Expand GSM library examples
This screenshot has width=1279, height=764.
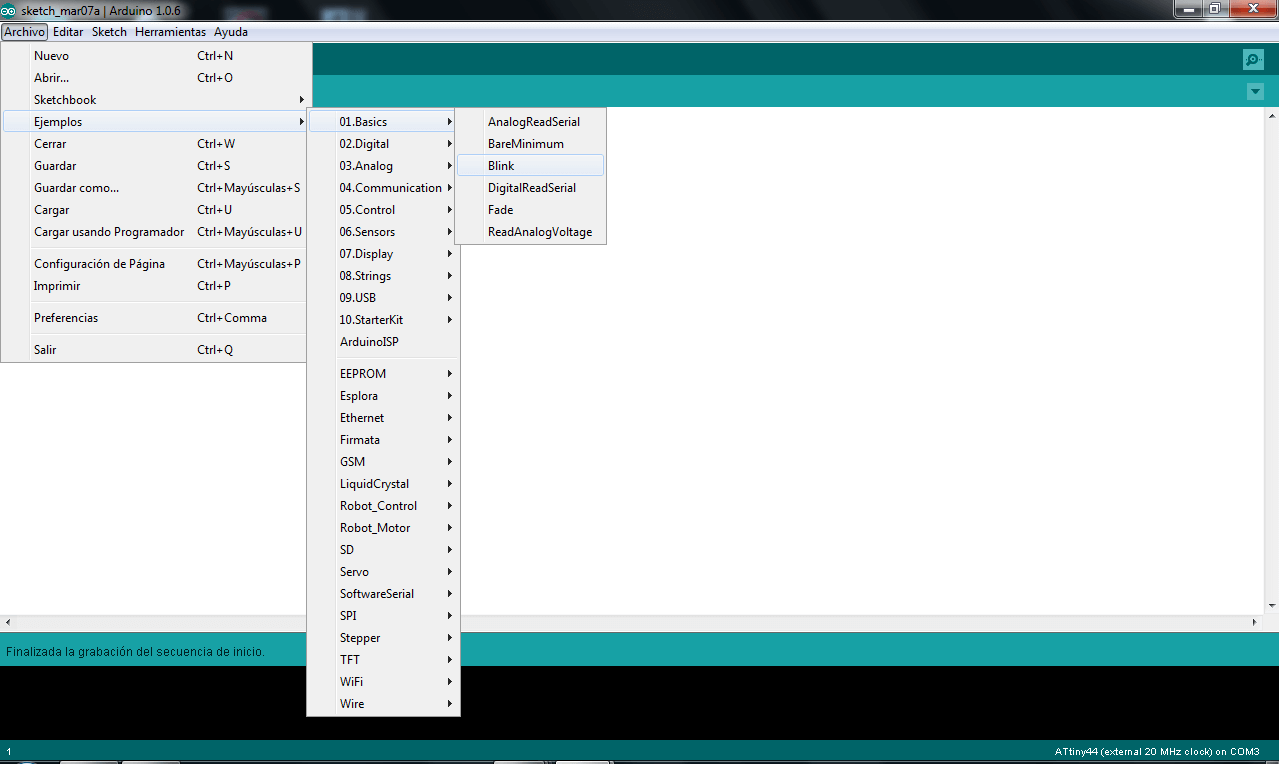(383, 462)
